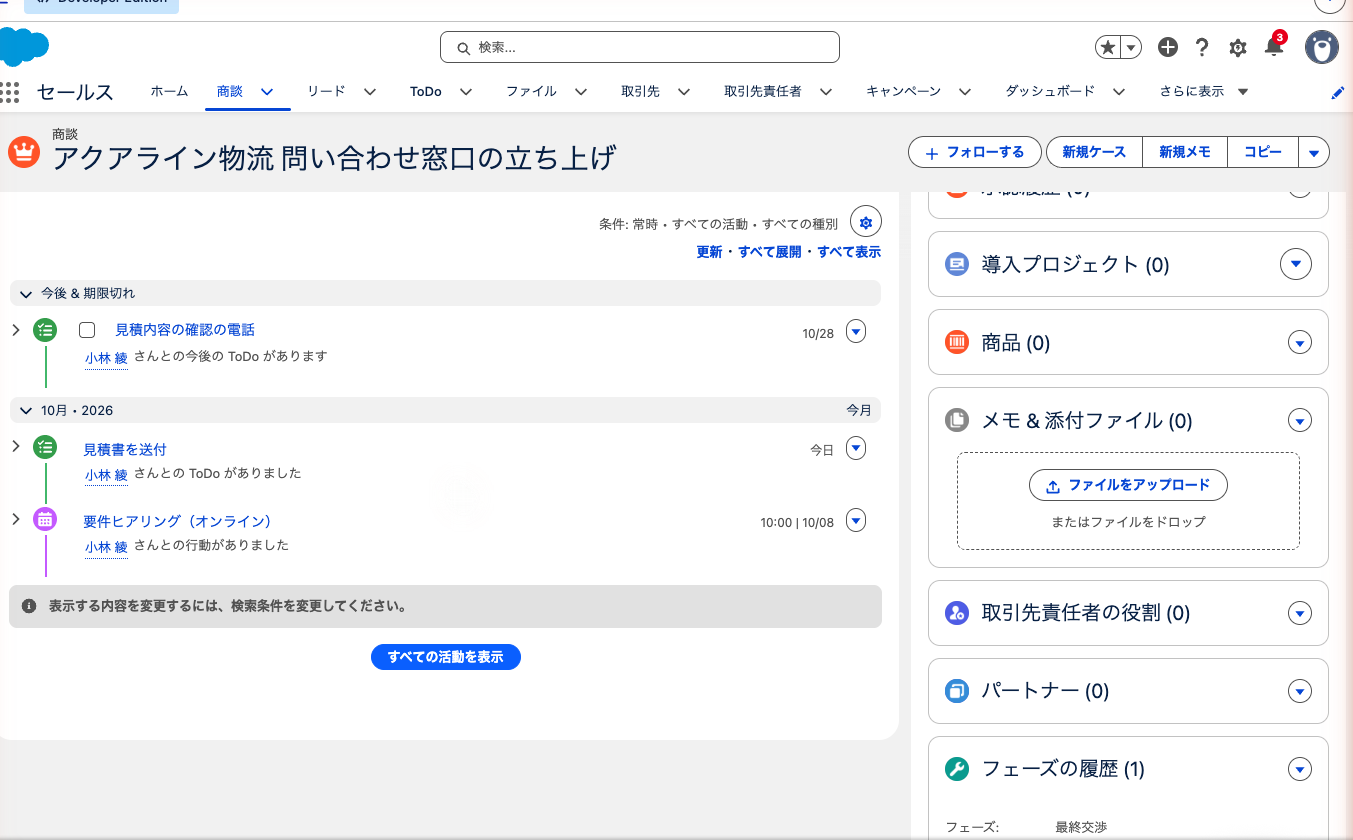Collapse the 今後 & 期限切れ section
The height and width of the screenshot is (840, 1353).
(x=26, y=293)
